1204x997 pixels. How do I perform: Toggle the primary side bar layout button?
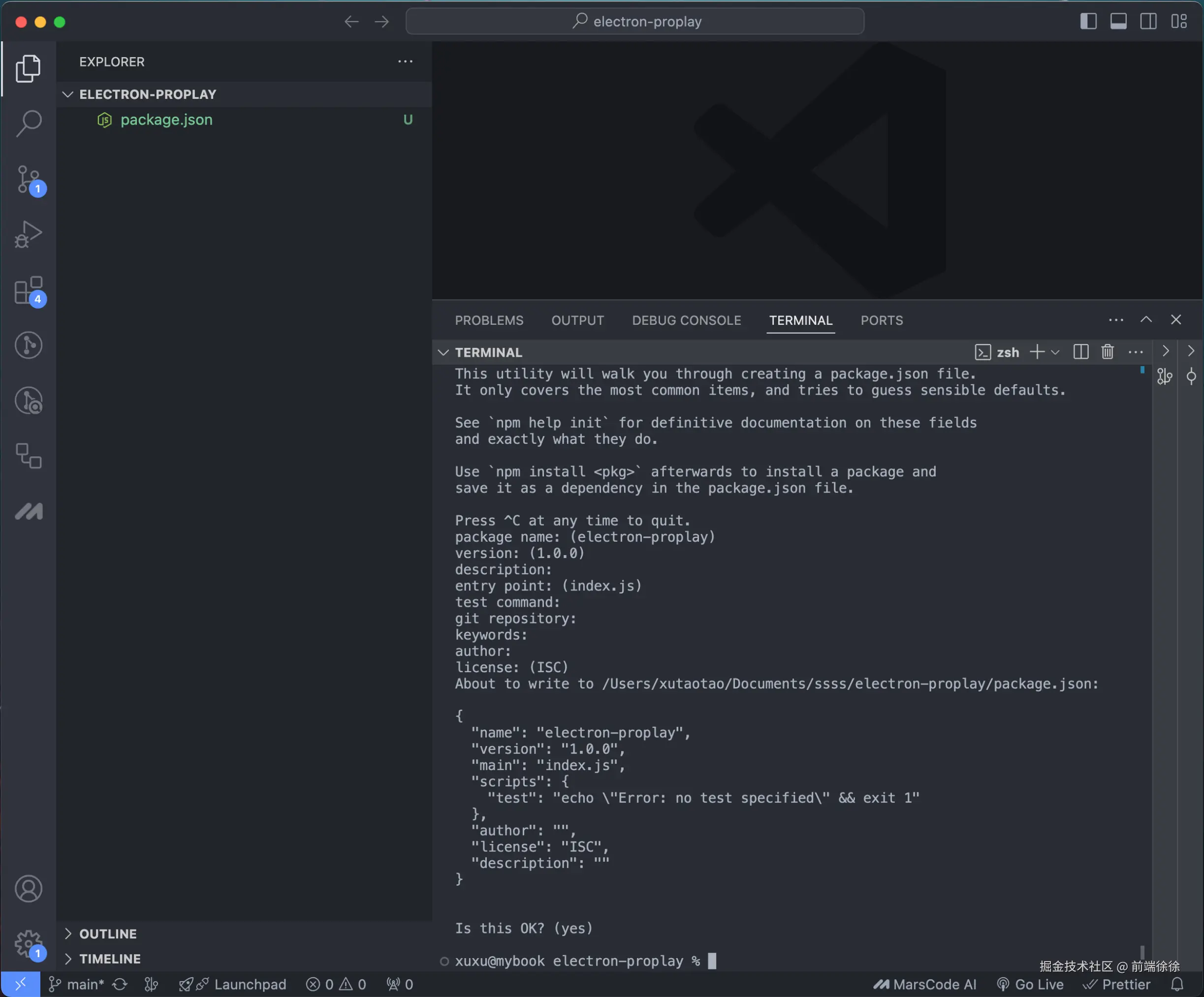(x=1088, y=22)
